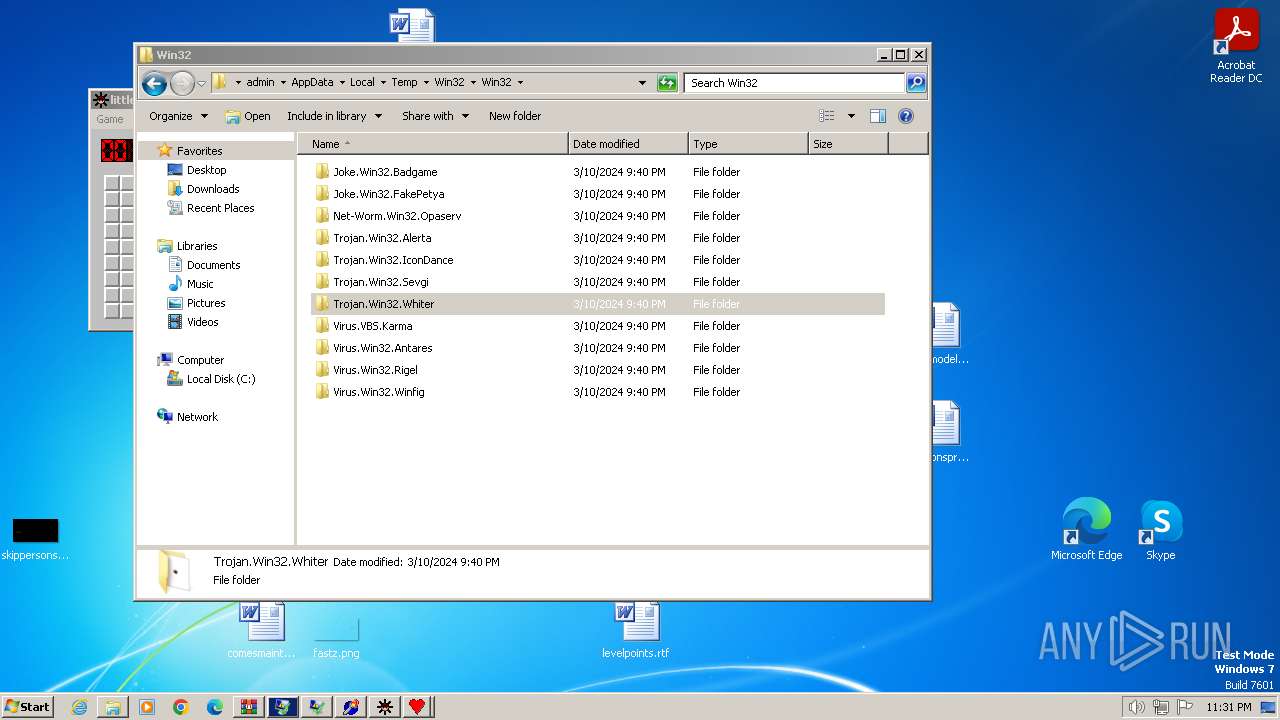Expand the view options dropdown arrow
The height and width of the screenshot is (720, 1280).
[x=851, y=116]
